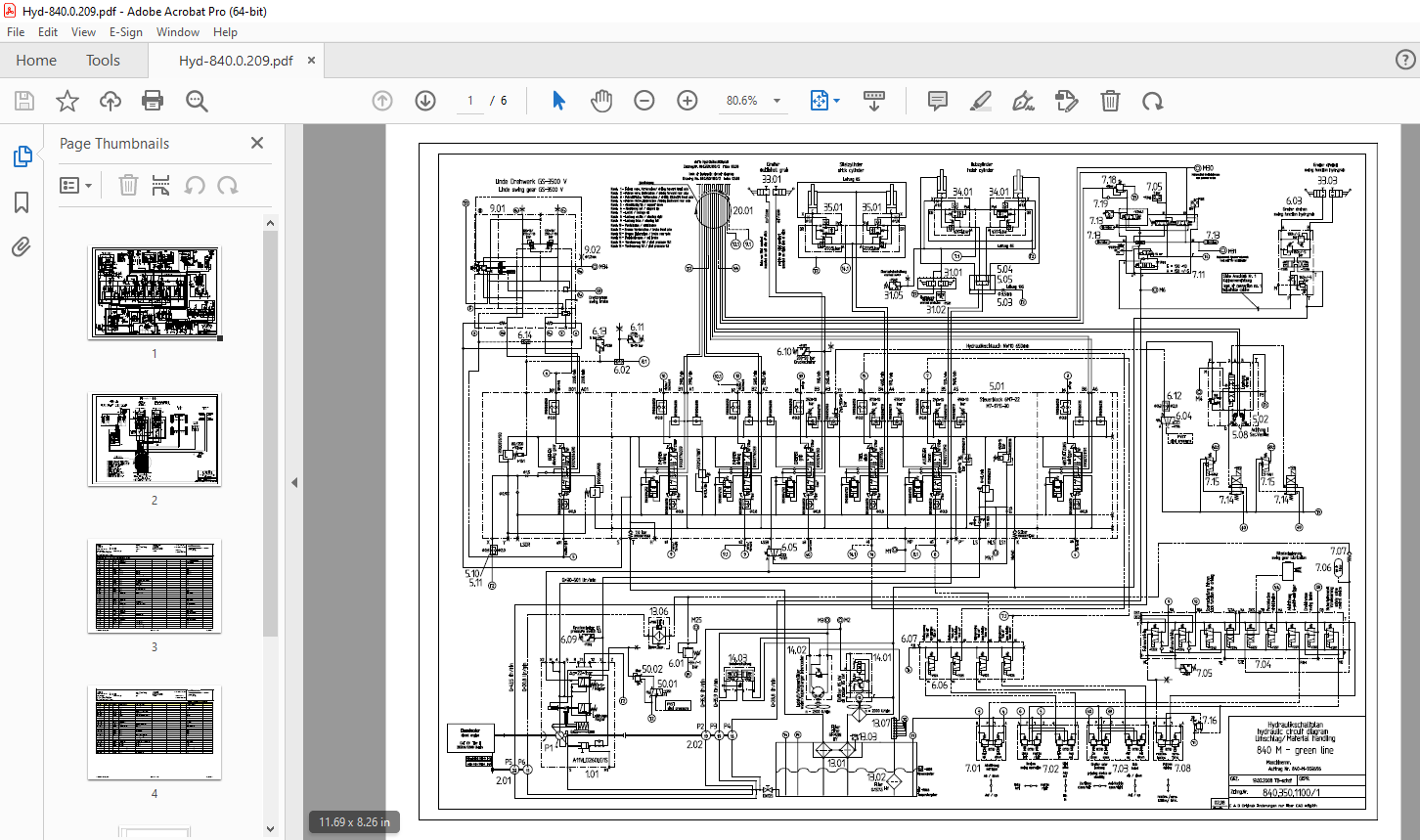This screenshot has height=840, width=1420.
Task: Delete selected thumbnail pages in the panel
Action: click(128, 185)
